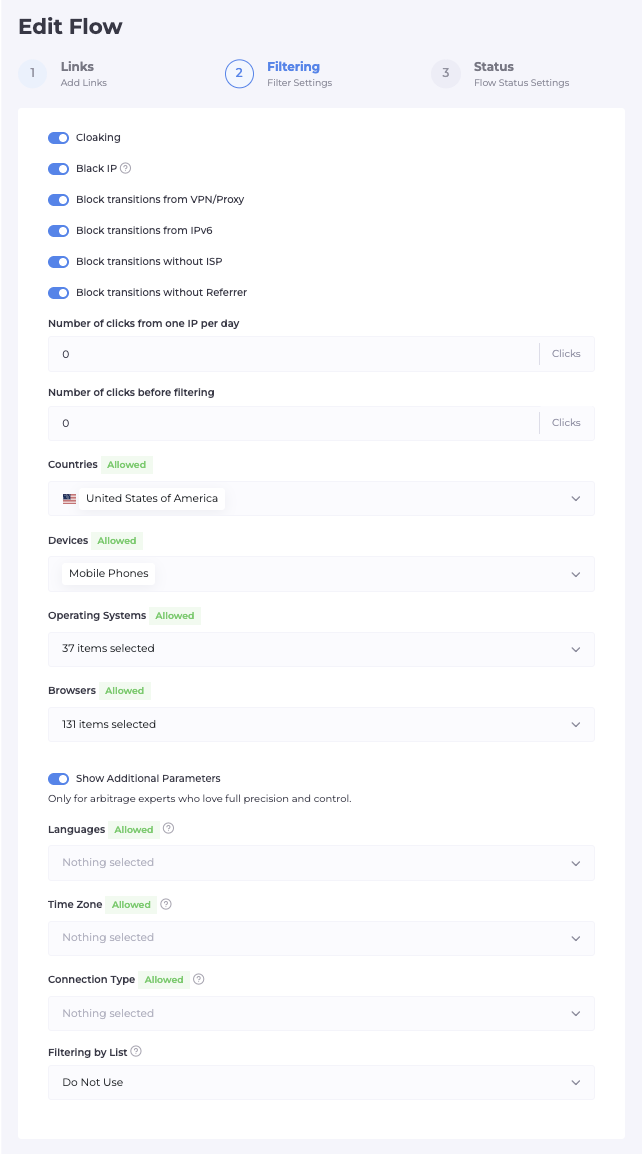Toggle Block transitions from VPN/Proxy
642x1154 pixels.
point(58,200)
